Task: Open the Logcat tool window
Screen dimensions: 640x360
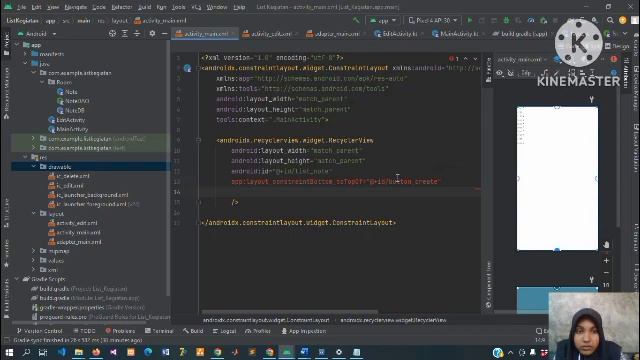Action: 224,331
